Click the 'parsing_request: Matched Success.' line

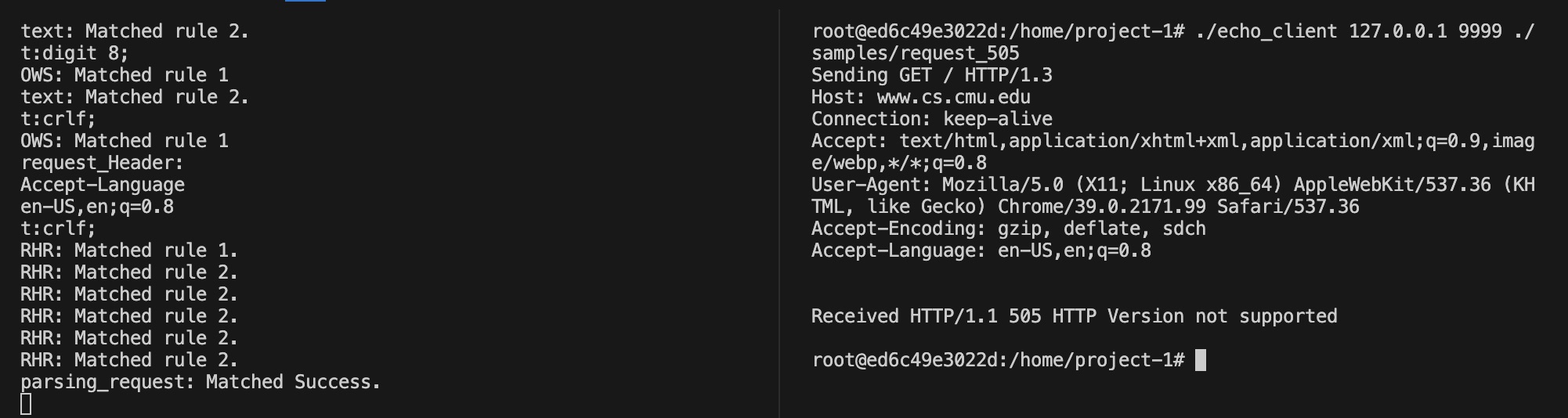200,382
